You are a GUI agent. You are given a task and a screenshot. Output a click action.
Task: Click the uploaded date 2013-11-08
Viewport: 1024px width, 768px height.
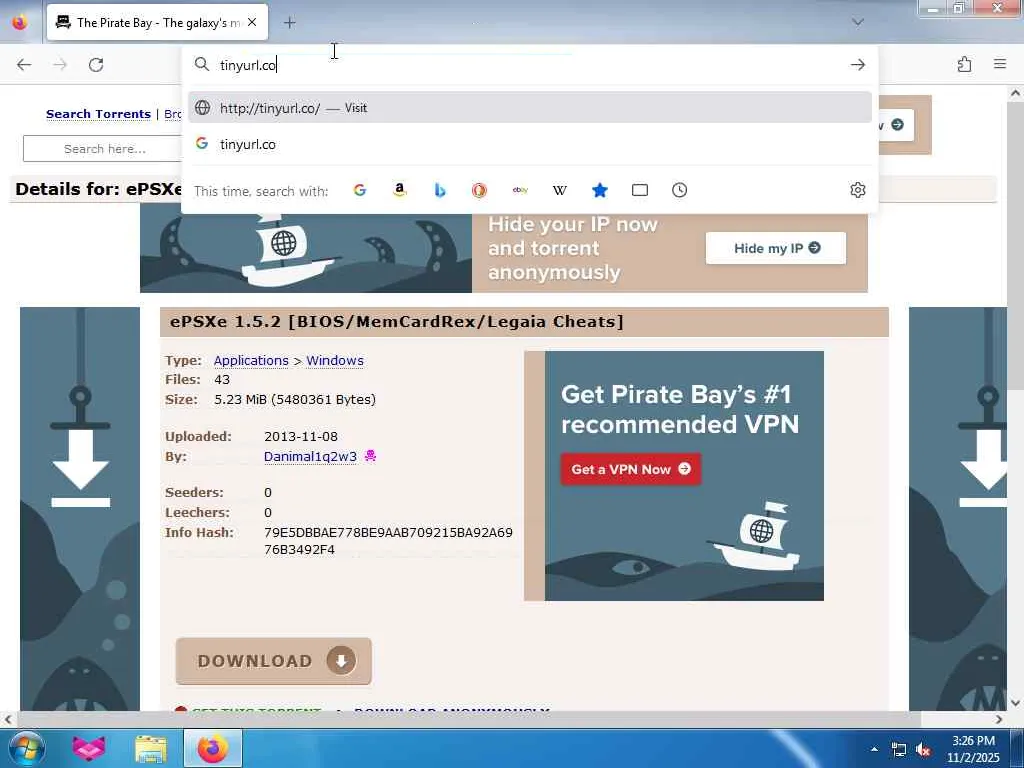point(301,436)
